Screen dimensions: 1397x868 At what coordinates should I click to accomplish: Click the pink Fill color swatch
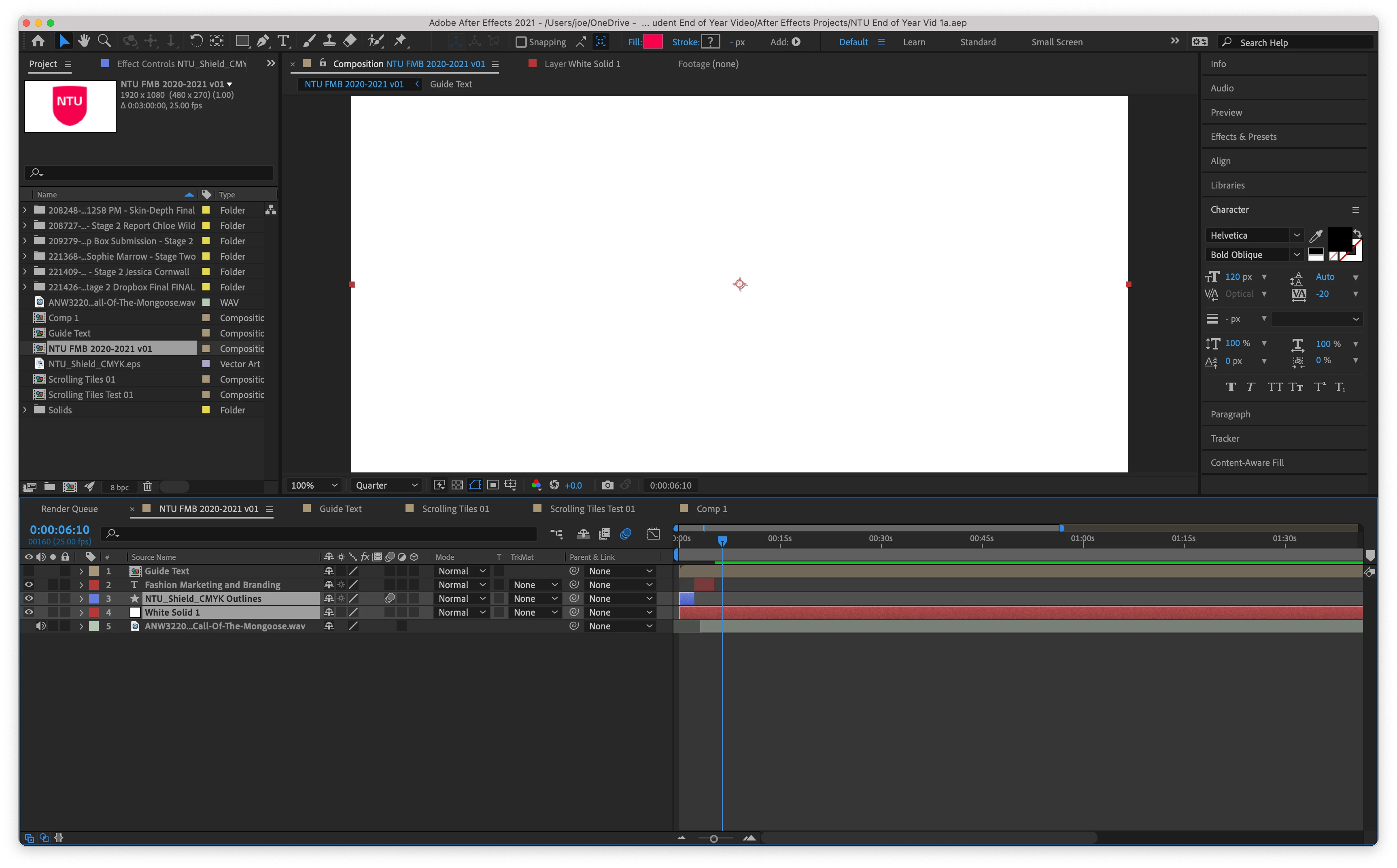[653, 42]
